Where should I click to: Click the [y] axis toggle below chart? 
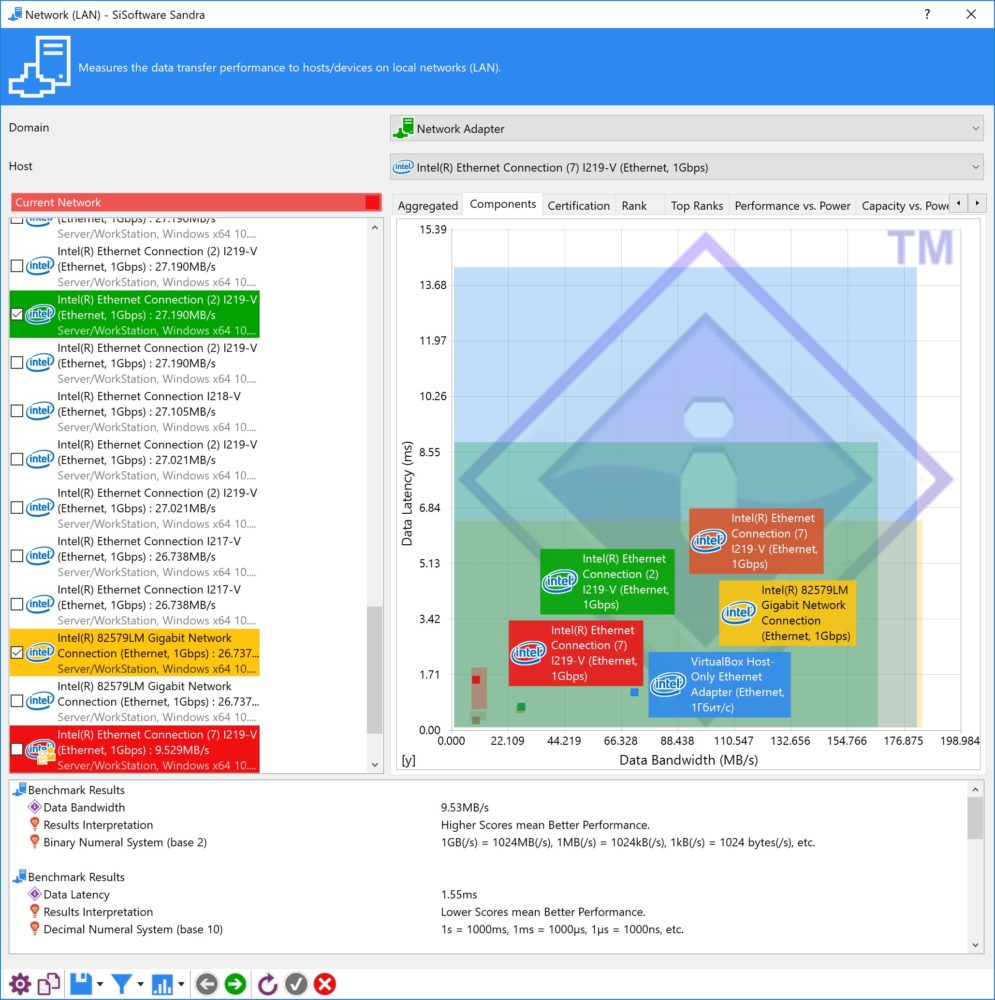pyautogui.click(x=408, y=760)
